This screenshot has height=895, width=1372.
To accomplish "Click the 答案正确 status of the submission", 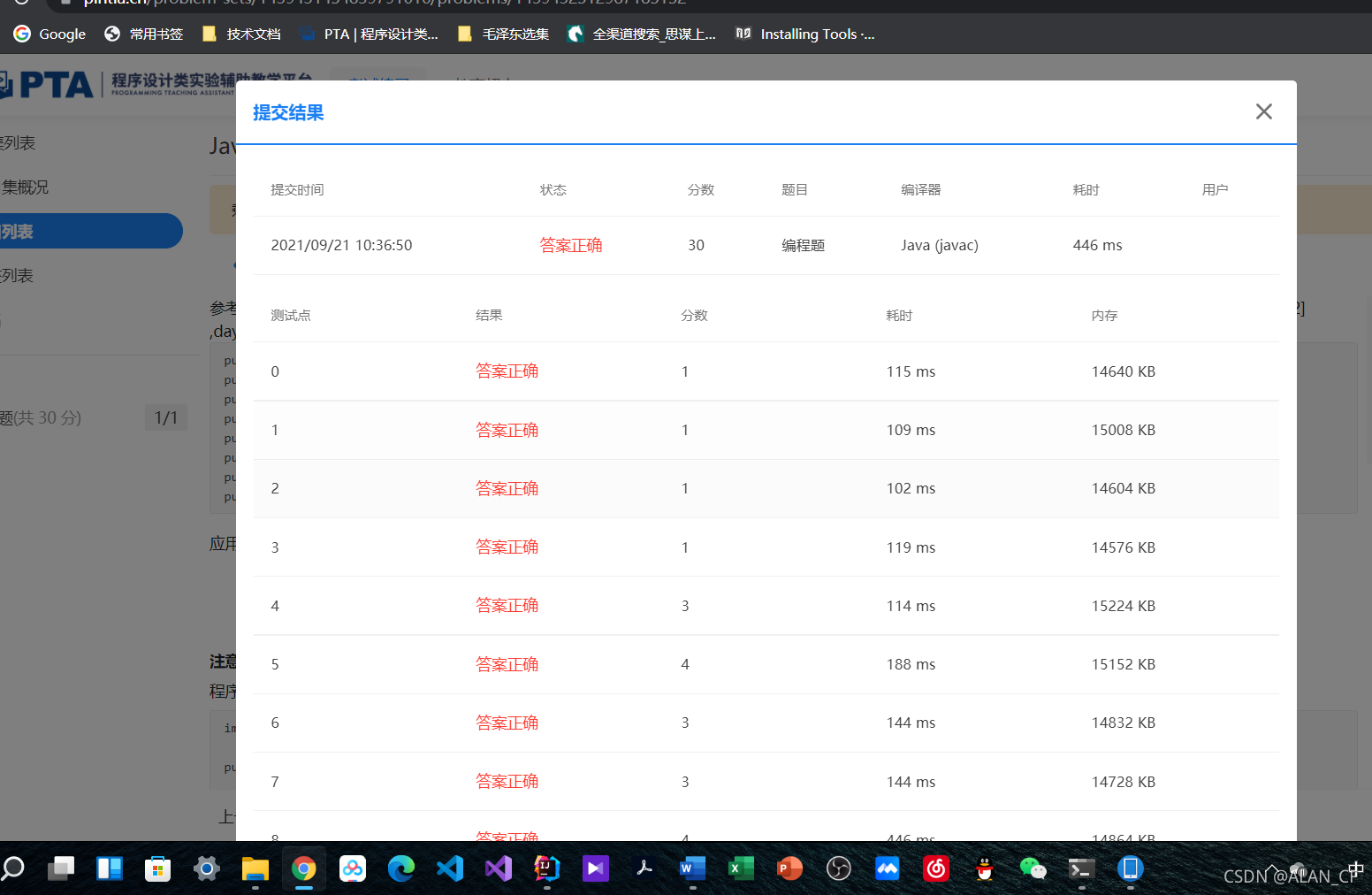I will point(571,245).
